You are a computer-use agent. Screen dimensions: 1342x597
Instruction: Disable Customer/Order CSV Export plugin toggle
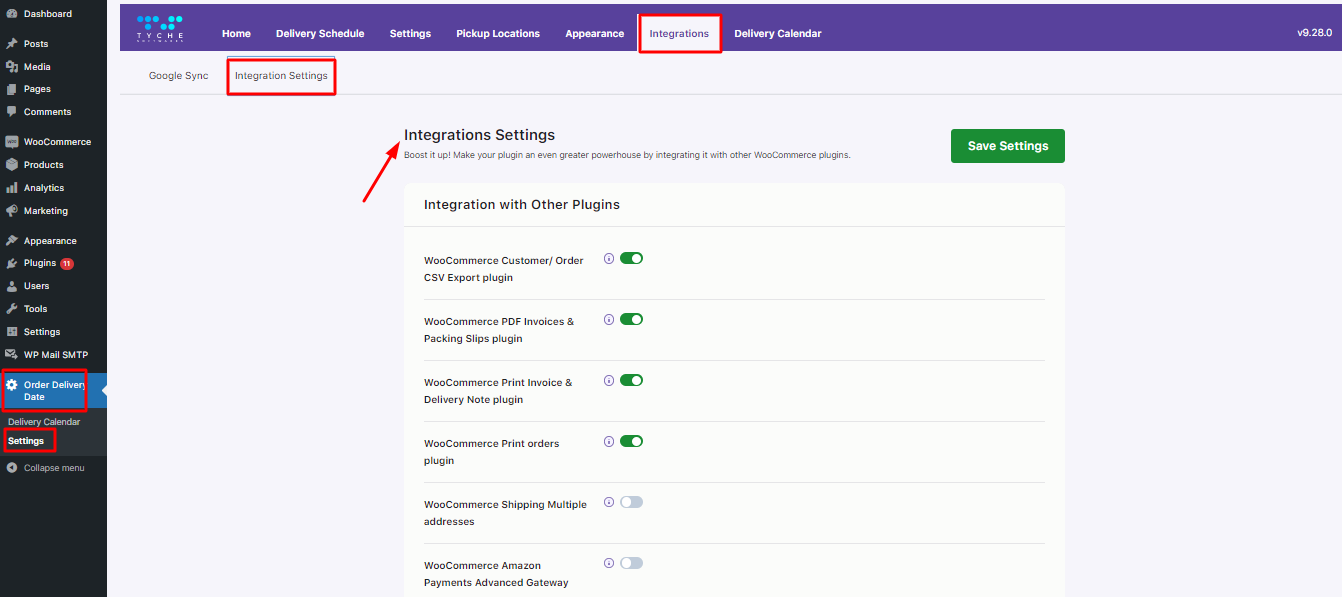631,258
